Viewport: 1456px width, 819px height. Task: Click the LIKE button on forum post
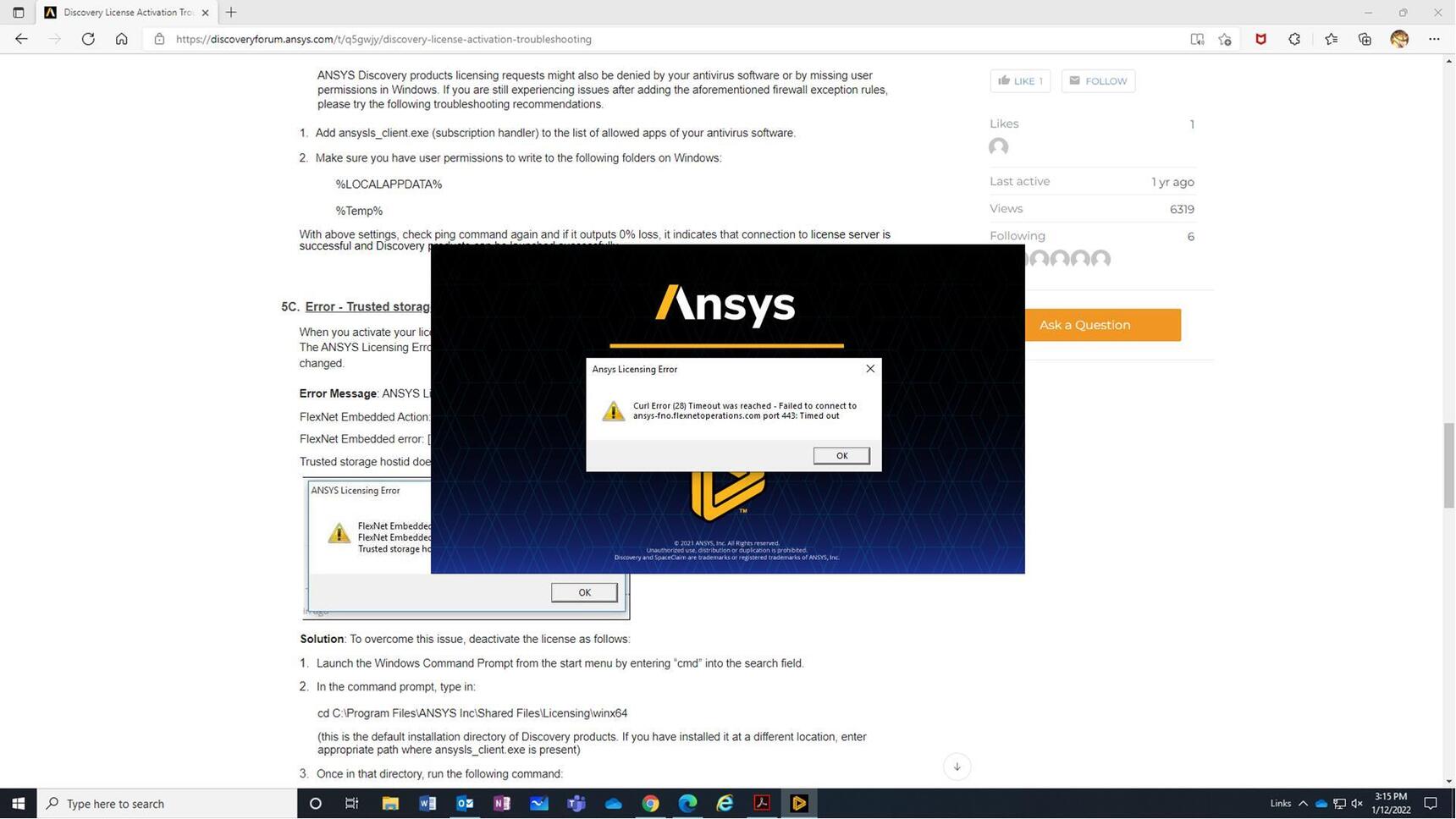[x=1020, y=80]
